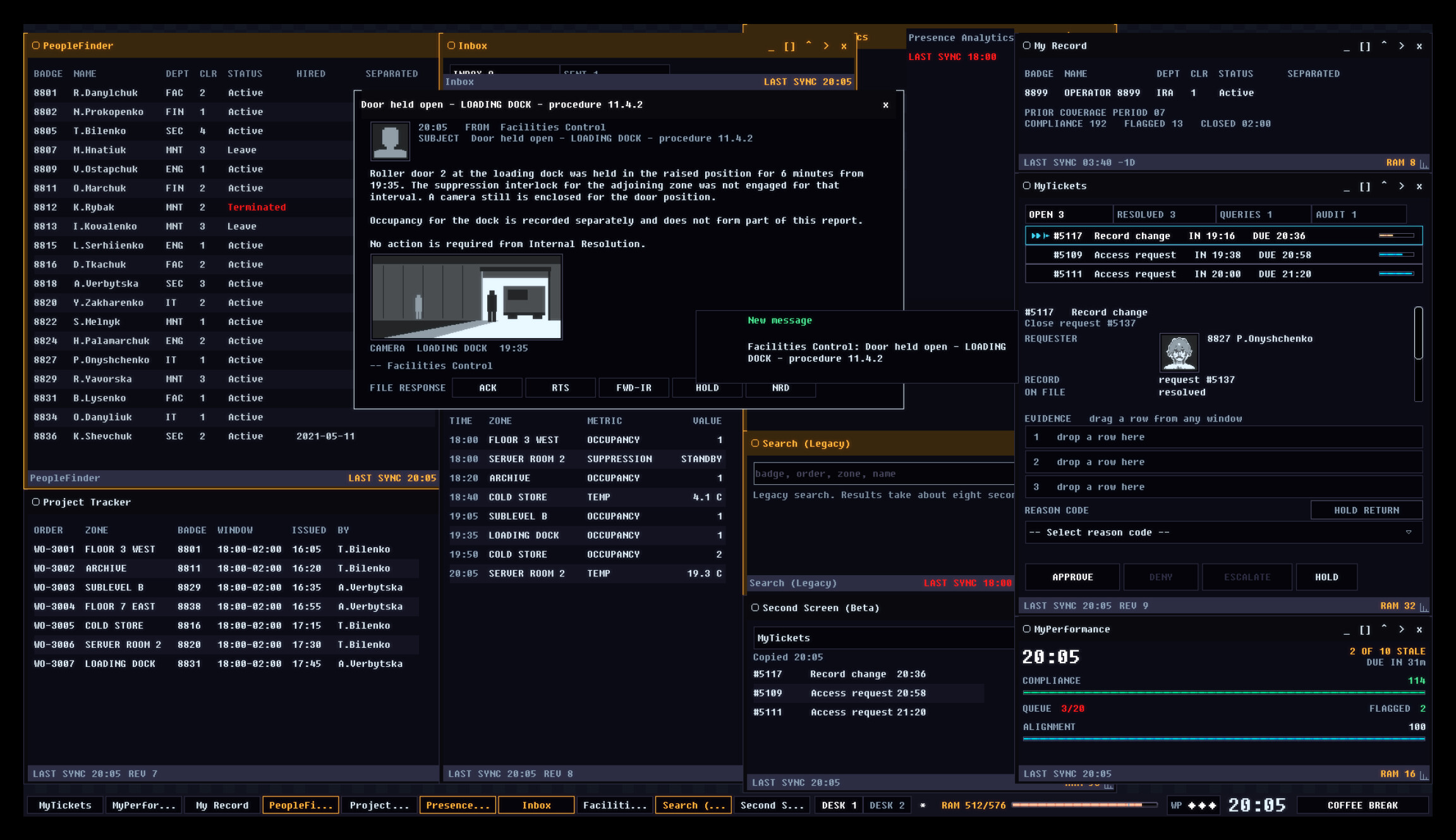The image size is (1456, 840).
Task: Click the circle icon beside the PeopleFinder title
Action: (x=36, y=46)
